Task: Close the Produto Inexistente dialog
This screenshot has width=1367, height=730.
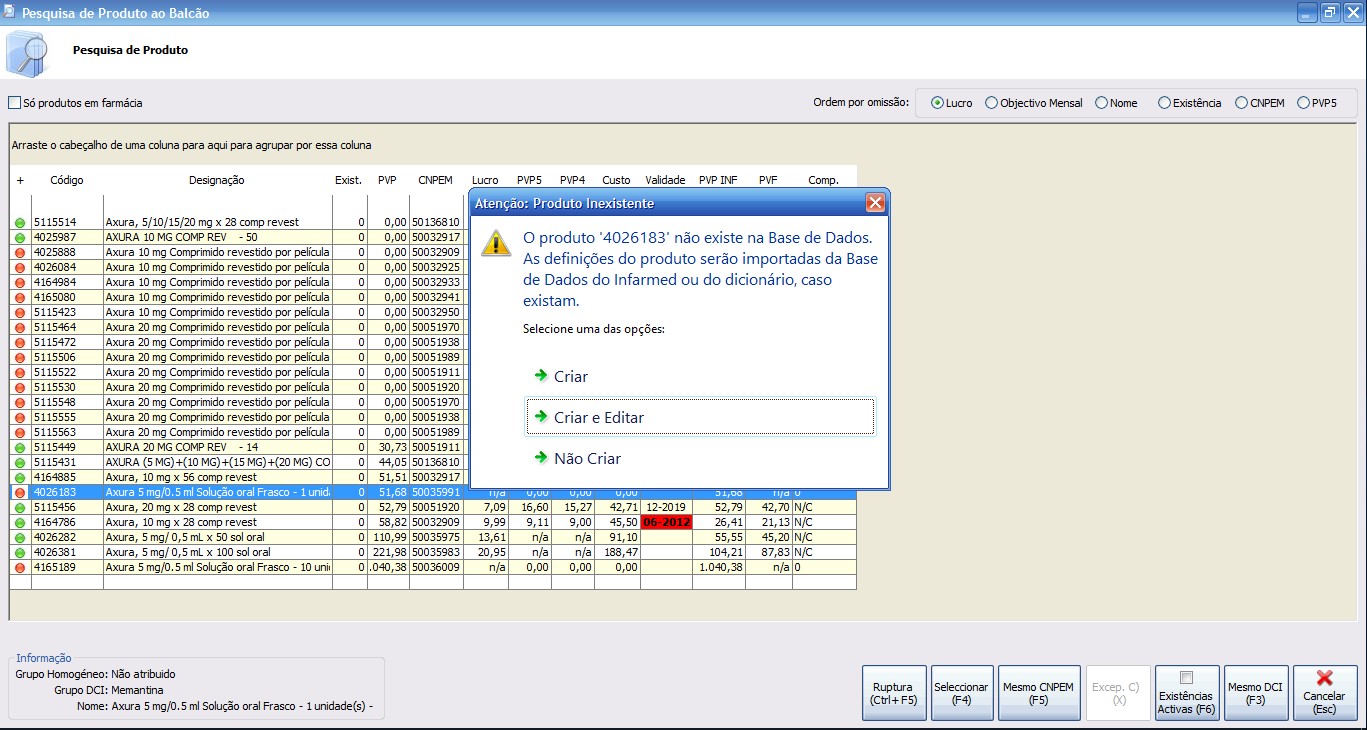Action: tap(875, 203)
